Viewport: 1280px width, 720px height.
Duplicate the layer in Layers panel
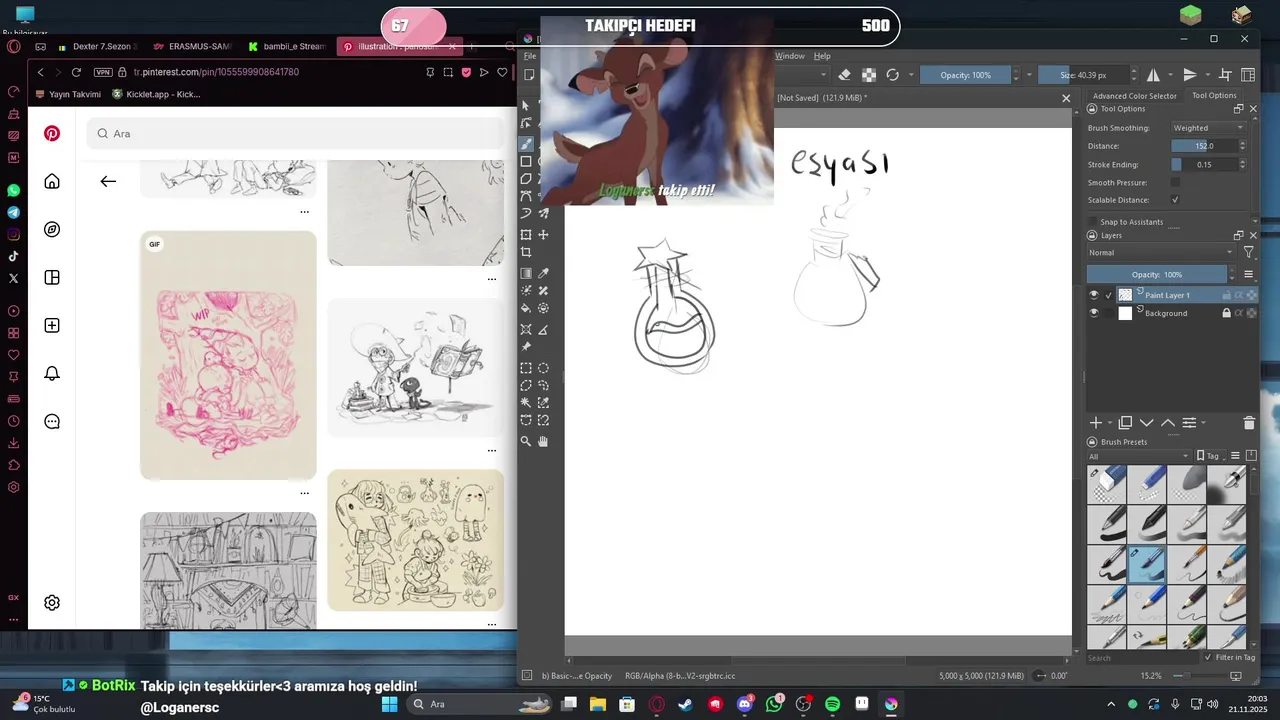click(x=1125, y=423)
